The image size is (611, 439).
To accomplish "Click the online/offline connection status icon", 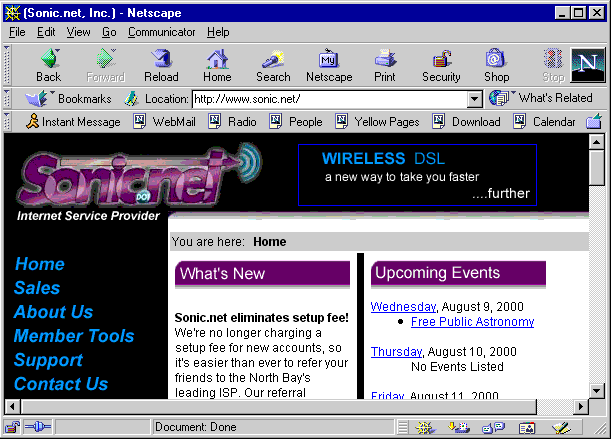I will tap(38, 427).
